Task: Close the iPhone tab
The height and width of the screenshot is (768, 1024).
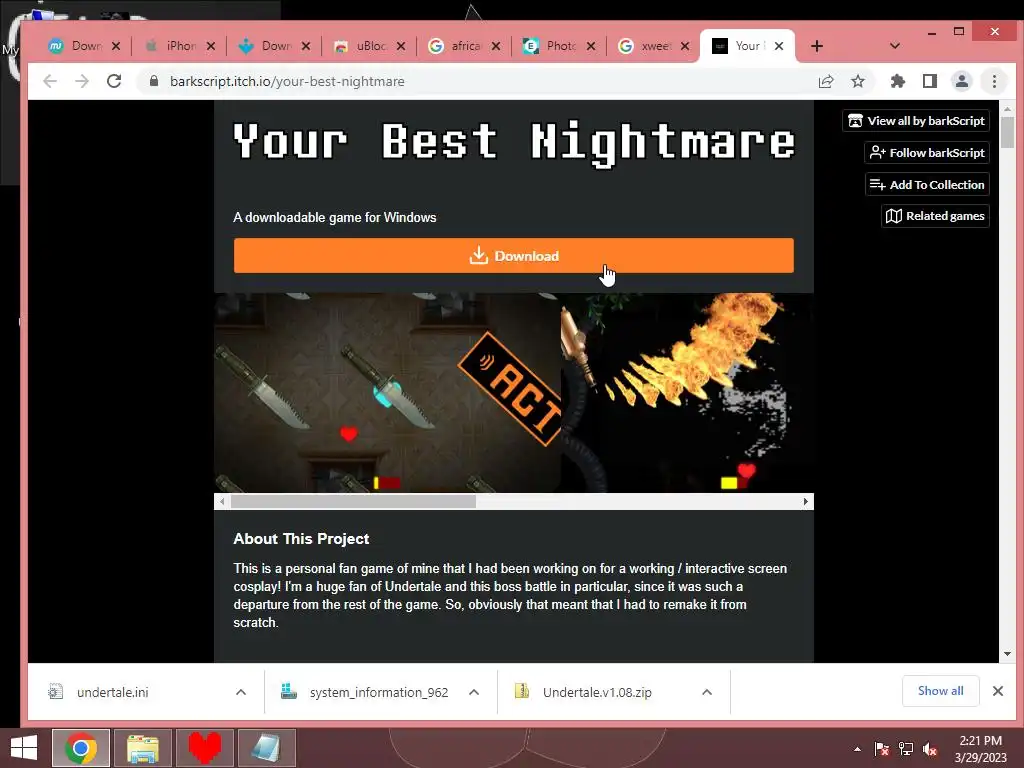Action: (x=210, y=46)
